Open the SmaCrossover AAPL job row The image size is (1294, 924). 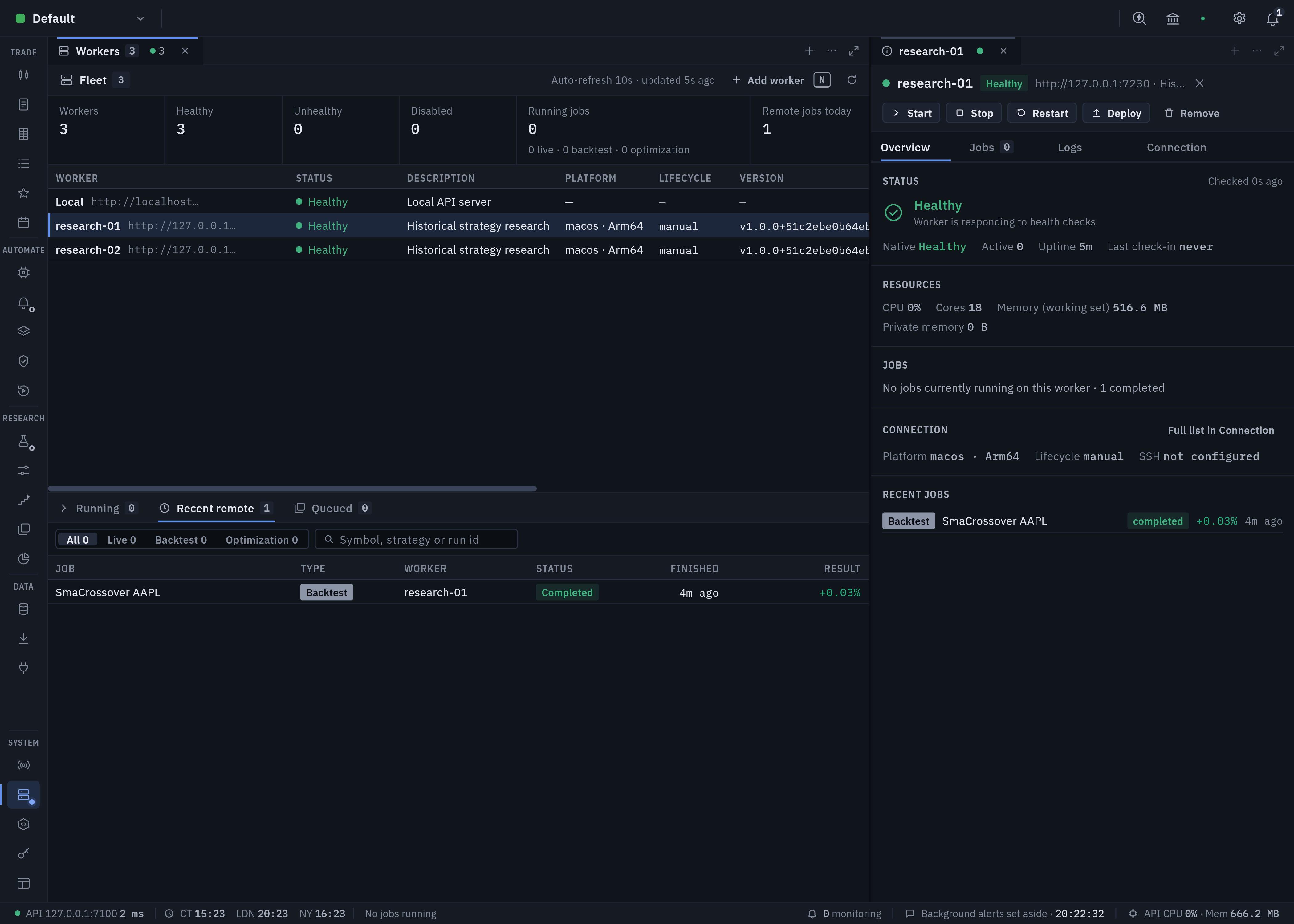[x=458, y=592]
